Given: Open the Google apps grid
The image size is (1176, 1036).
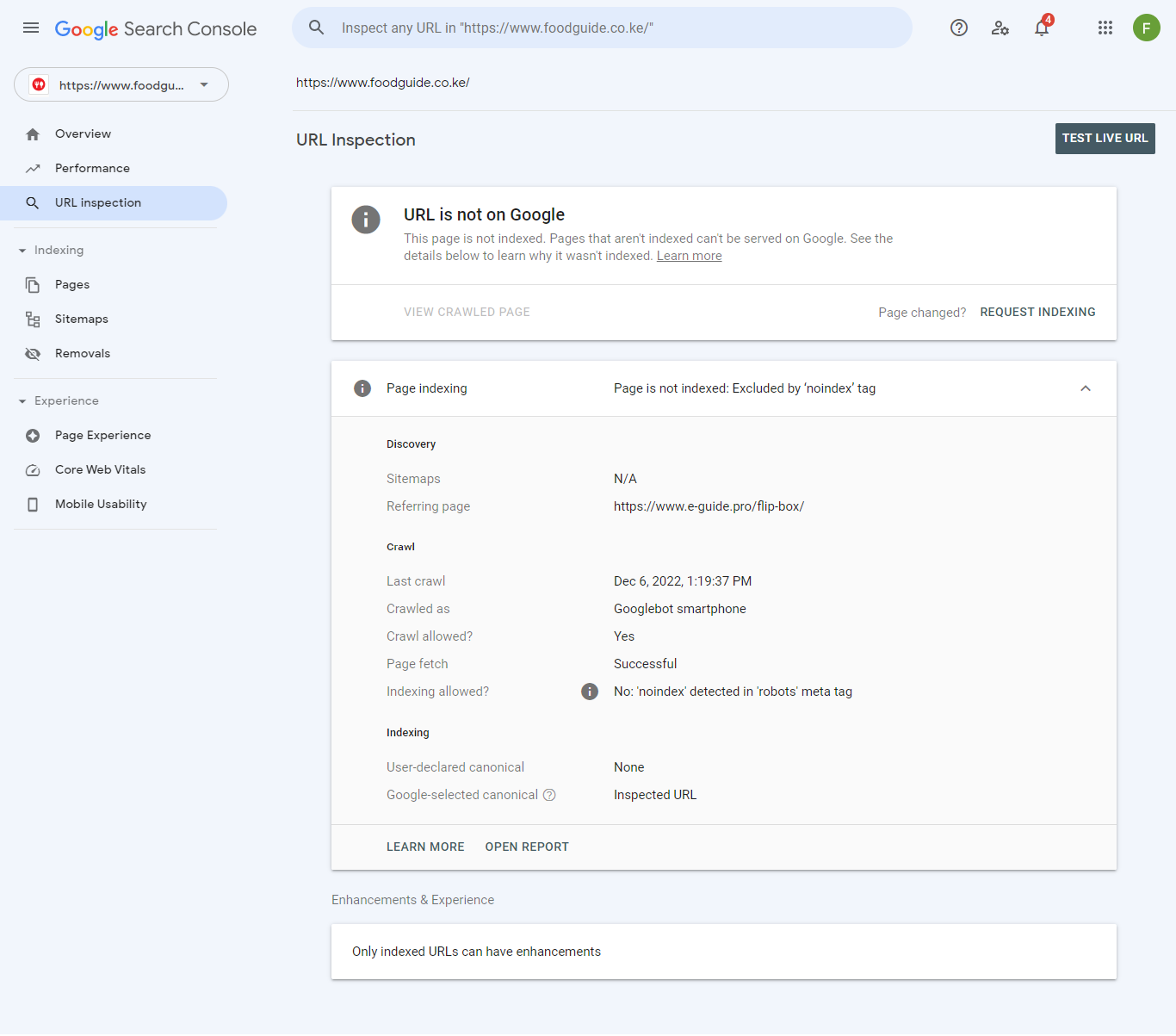Looking at the screenshot, I should [x=1105, y=28].
